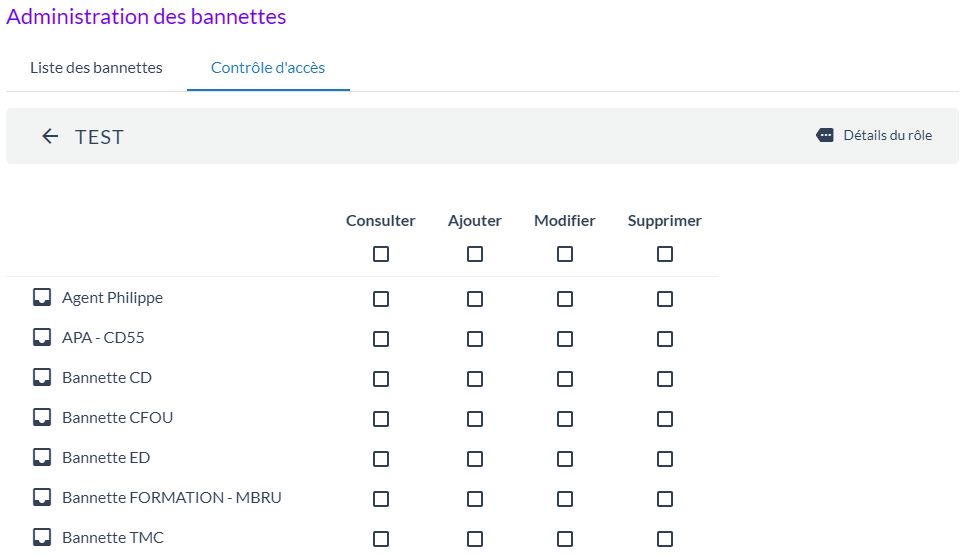Click the tray icon for APA - CD55
The height and width of the screenshot is (556, 967).
[x=42, y=337]
